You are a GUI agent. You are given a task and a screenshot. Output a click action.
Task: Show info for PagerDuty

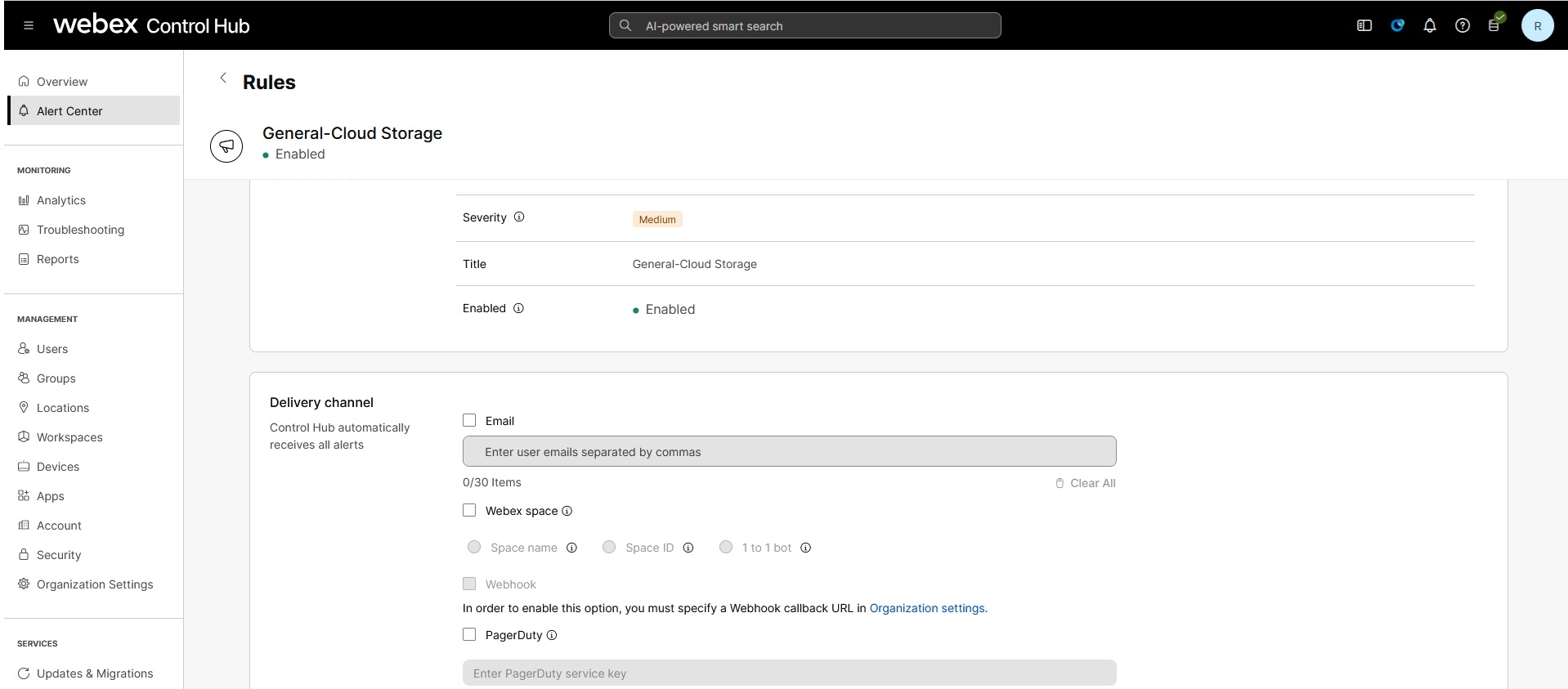tap(552, 635)
